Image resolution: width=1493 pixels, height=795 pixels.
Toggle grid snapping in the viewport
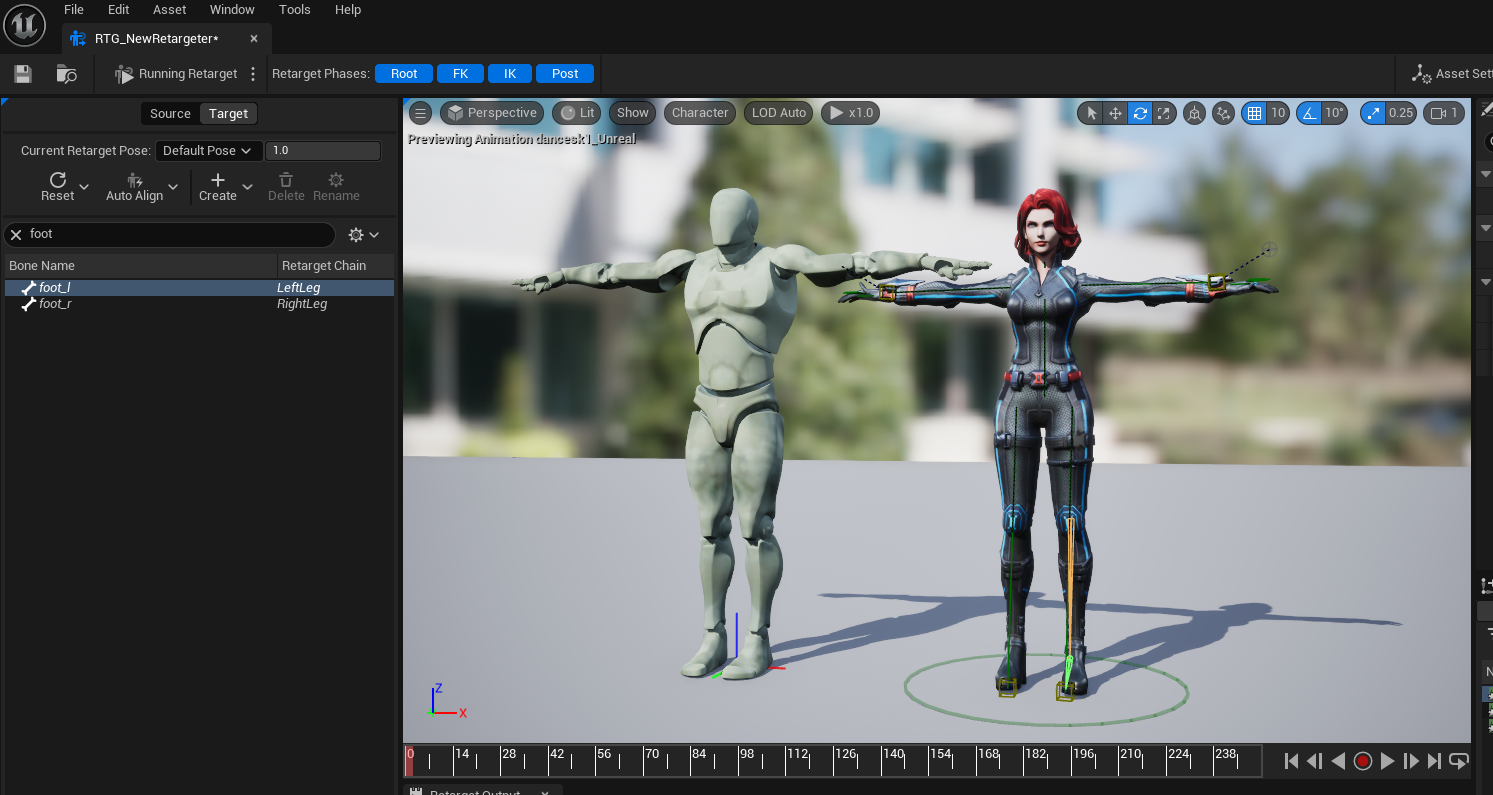pos(1253,113)
